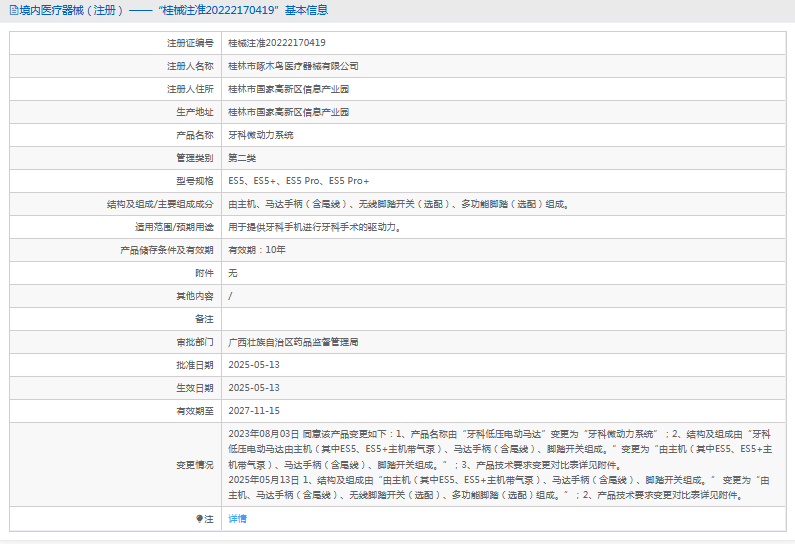This screenshot has height=544, width=795.
Task: Select the management class value 第二类
Action: (242, 158)
